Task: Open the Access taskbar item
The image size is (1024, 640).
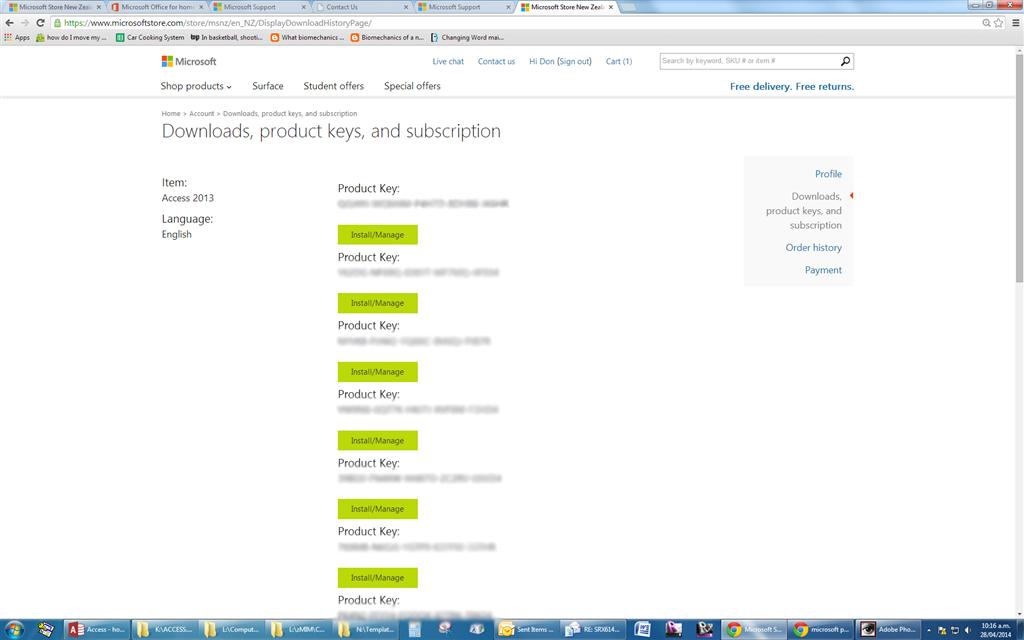Action: pos(97,630)
